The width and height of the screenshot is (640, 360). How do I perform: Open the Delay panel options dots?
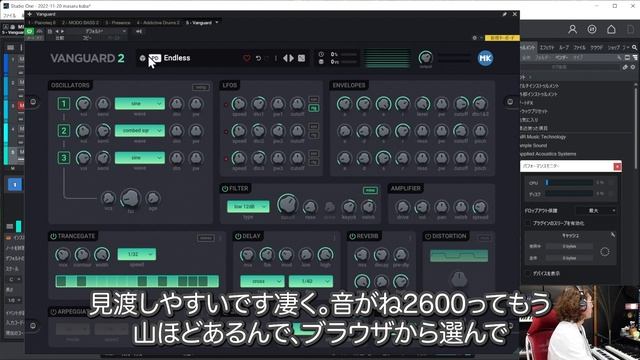tap(334, 238)
